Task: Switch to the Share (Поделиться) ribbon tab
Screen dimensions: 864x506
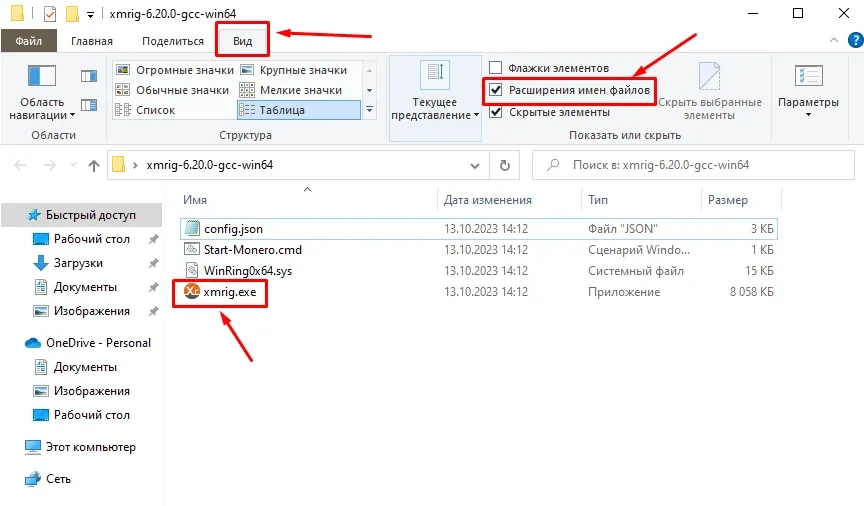Action: 172,41
